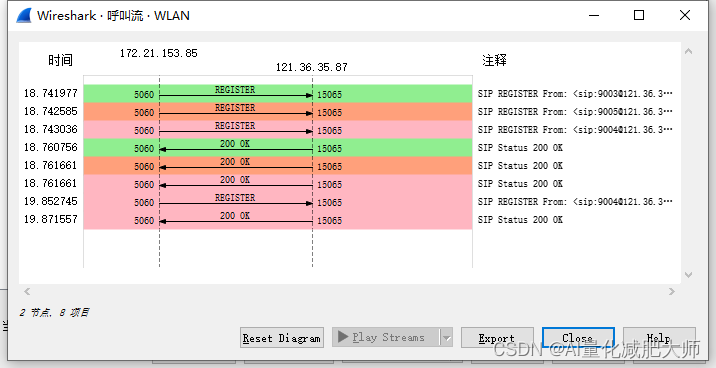Click the Export button
The height and width of the screenshot is (368, 716).
coord(497,338)
